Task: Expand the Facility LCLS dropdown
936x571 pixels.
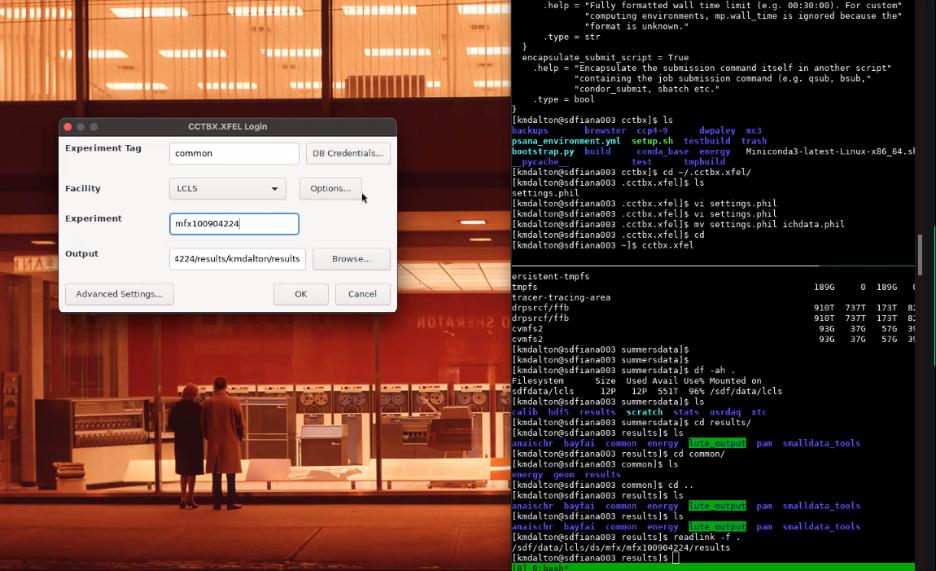Action: (227, 189)
